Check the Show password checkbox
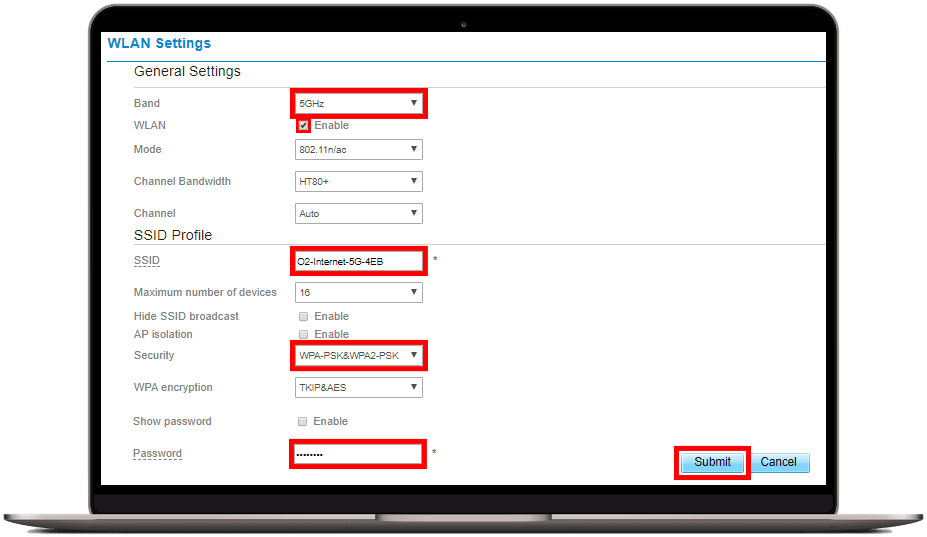The width and height of the screenshot is (927, 537). [x=303, y=422]
